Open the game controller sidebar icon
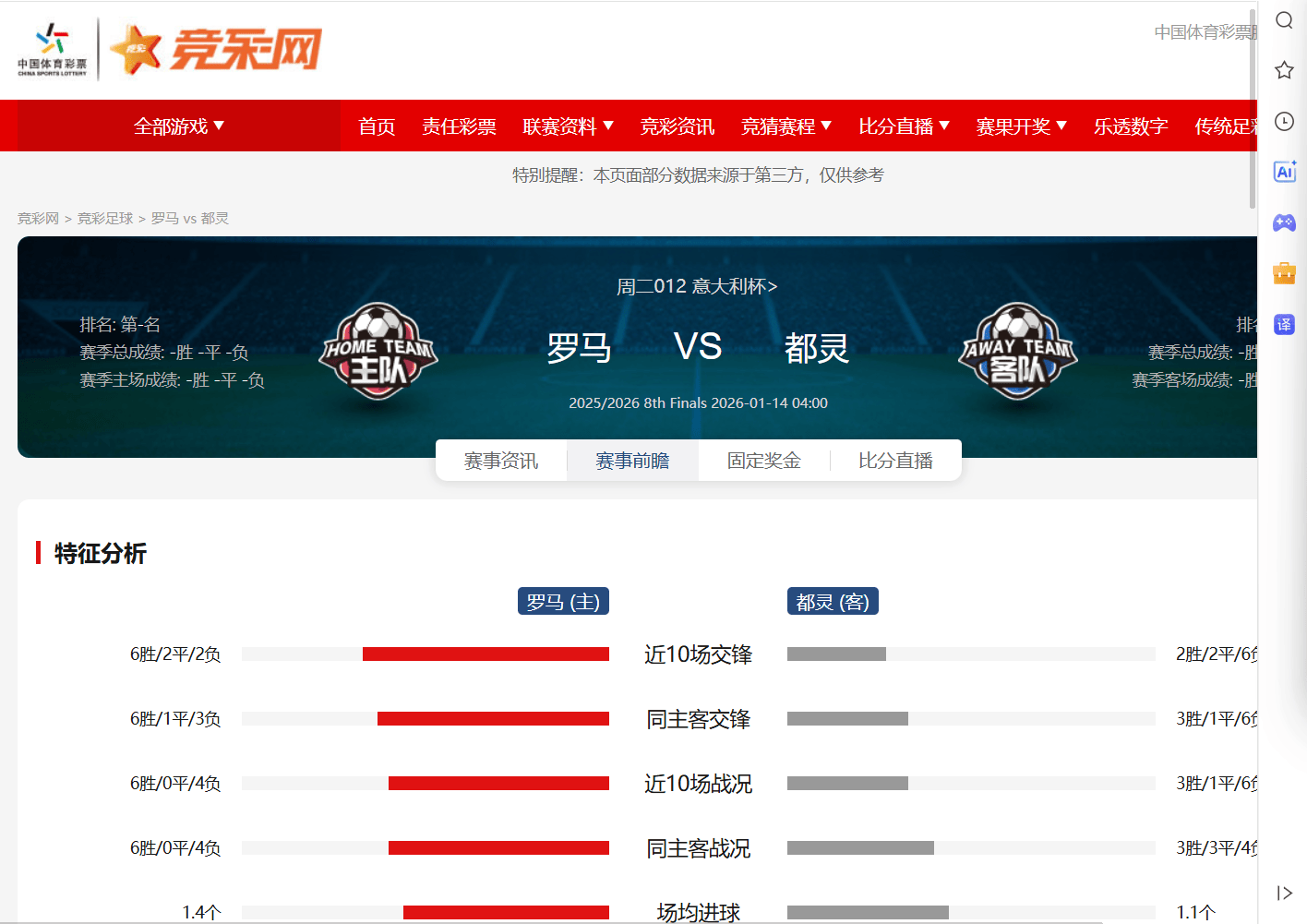Image resolution: width=1307 pixels, height=924 pixels. coord(1284,222)
